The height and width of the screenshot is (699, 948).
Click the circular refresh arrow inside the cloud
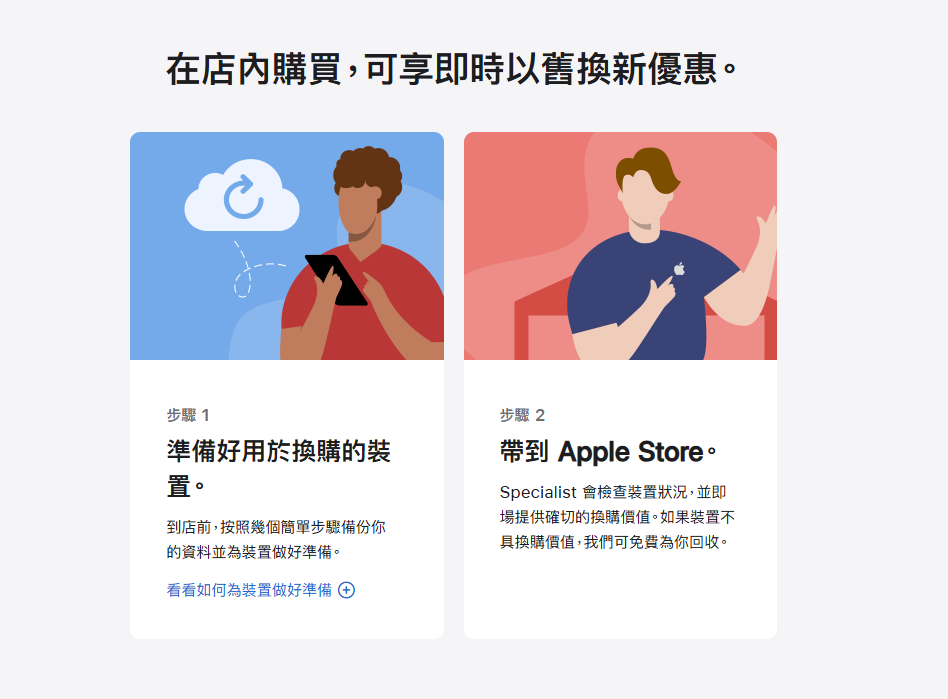click(243, 197)
